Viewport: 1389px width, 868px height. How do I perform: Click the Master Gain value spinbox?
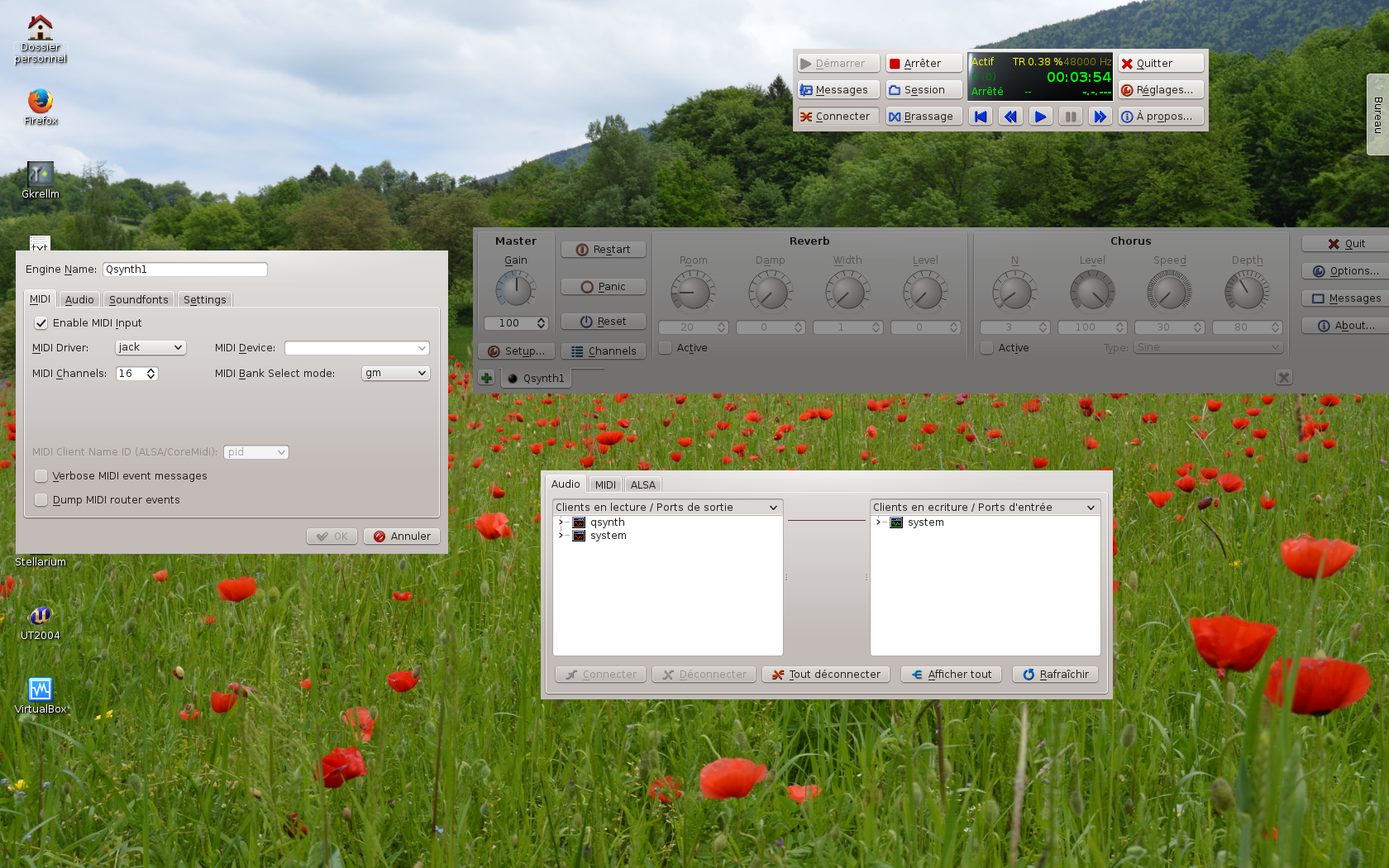click(x=516, y=323)
